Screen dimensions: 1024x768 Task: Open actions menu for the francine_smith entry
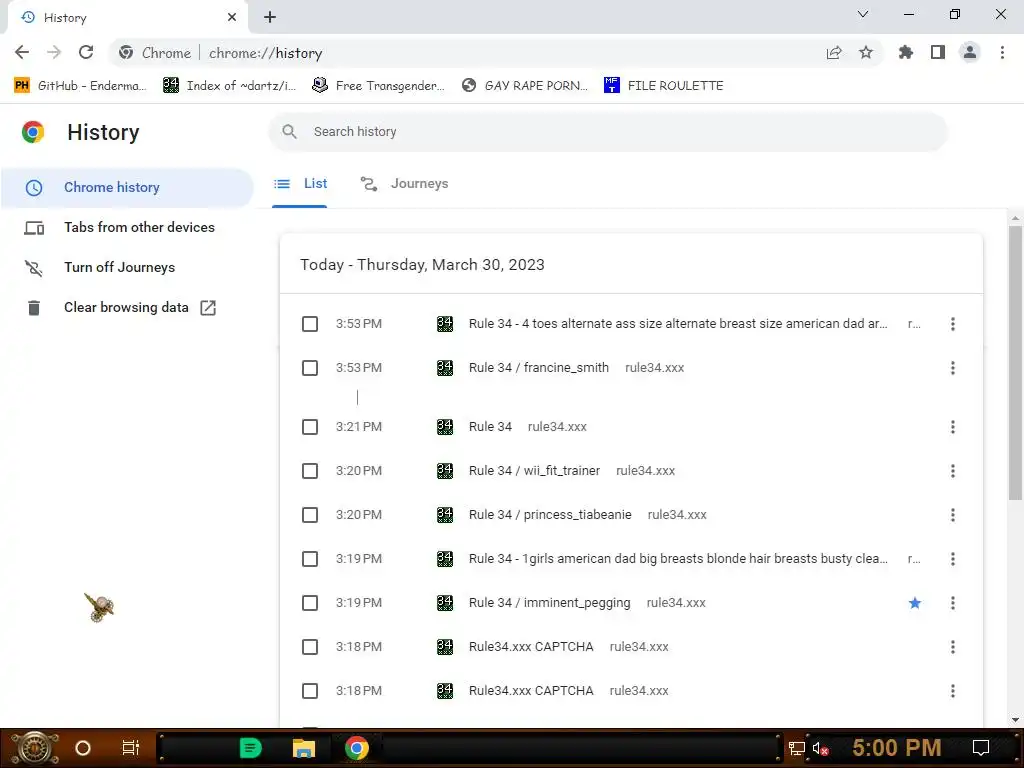[x=953, y=368]
